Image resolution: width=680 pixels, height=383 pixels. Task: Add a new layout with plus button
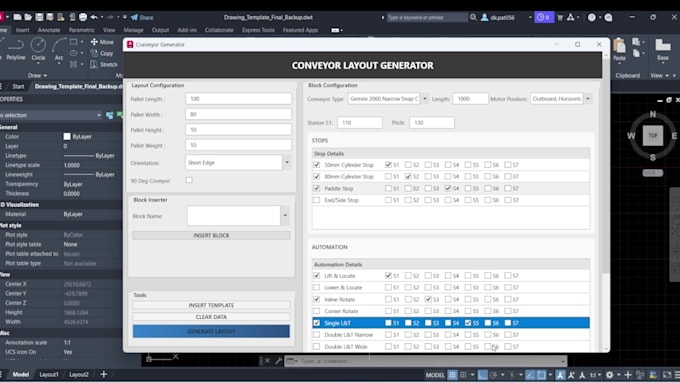coord(104,374)
